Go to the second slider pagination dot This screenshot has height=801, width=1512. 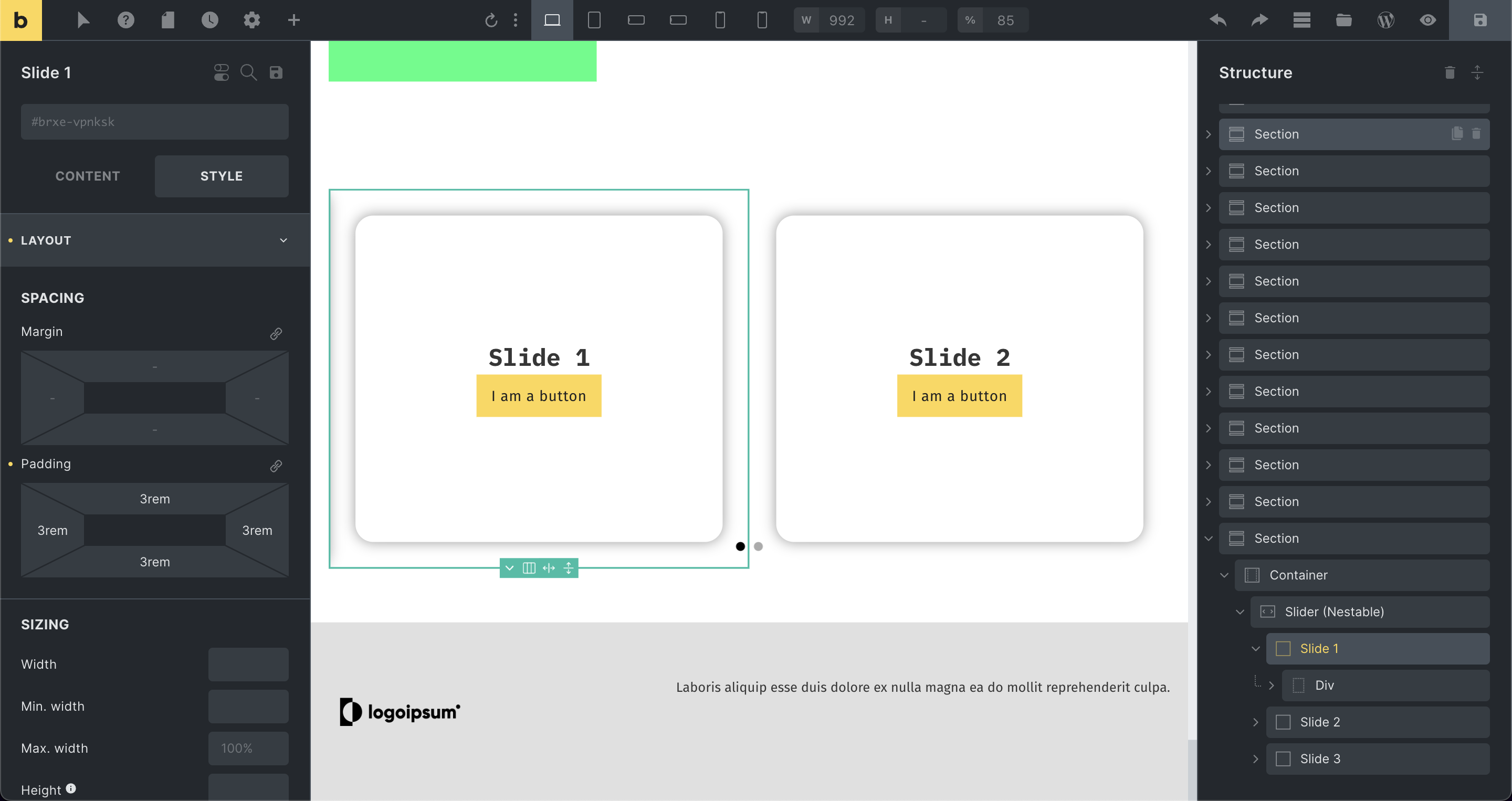coord(758,546)
